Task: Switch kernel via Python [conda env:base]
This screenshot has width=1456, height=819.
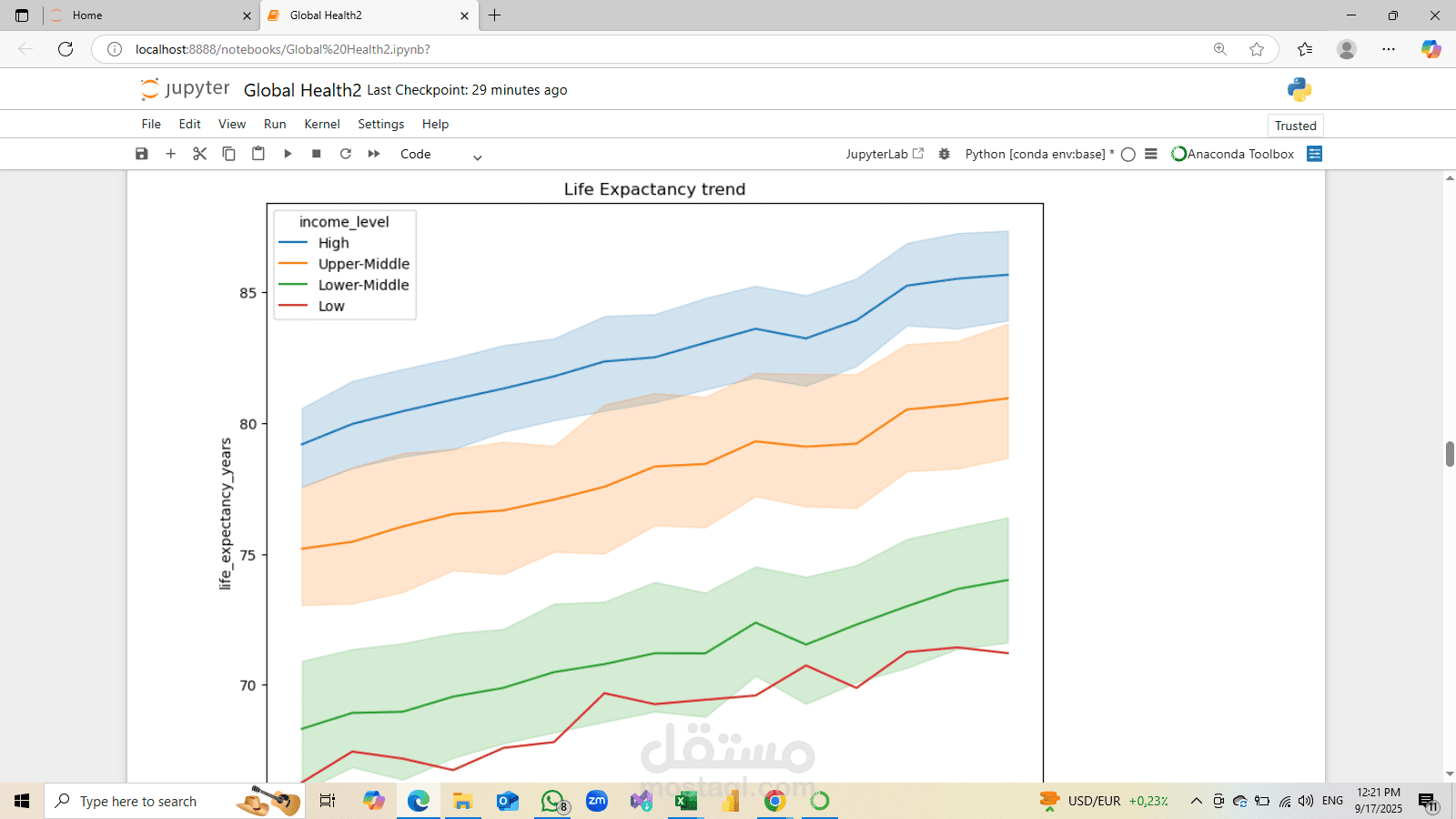Action: (x=1039, y=154)
